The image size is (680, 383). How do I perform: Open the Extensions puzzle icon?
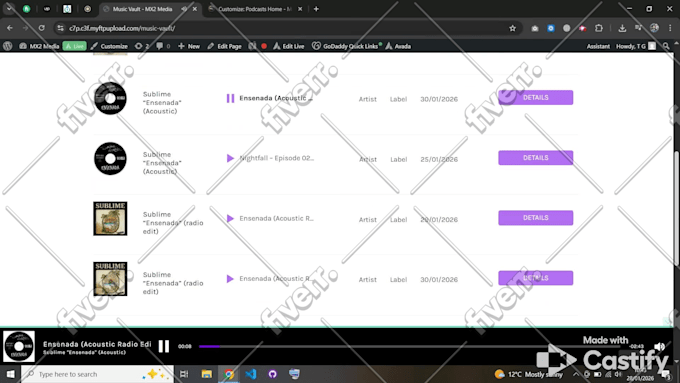click(x=599, y=28)
